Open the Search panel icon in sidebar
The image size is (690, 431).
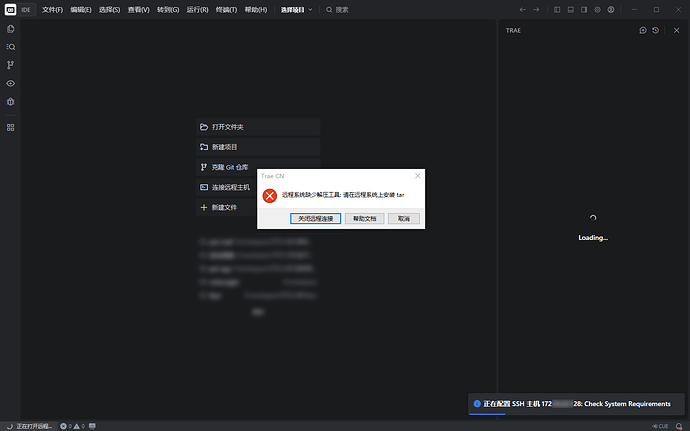click(x=11, y=47)
